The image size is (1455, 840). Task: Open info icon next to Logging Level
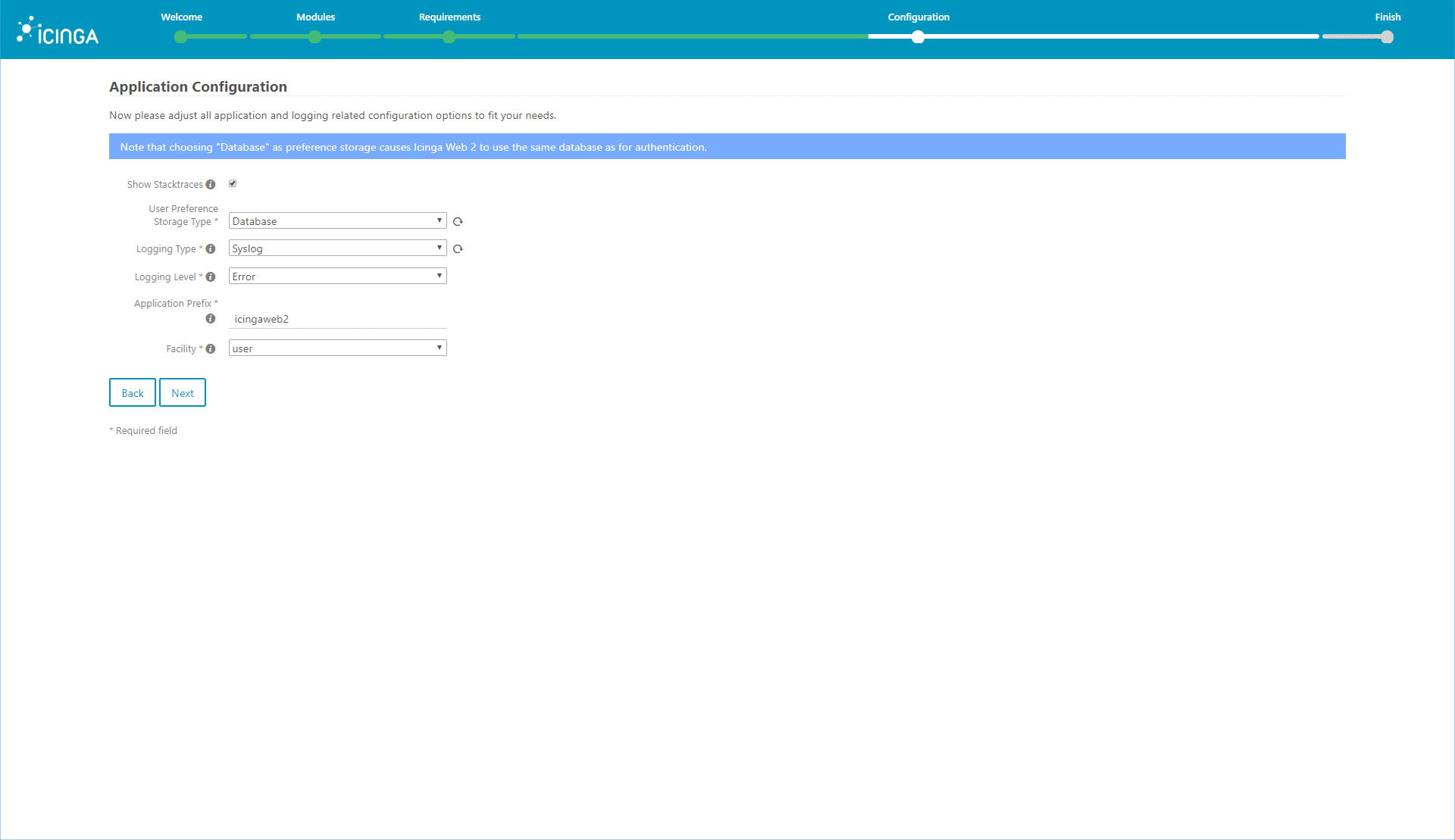[211, 277]
